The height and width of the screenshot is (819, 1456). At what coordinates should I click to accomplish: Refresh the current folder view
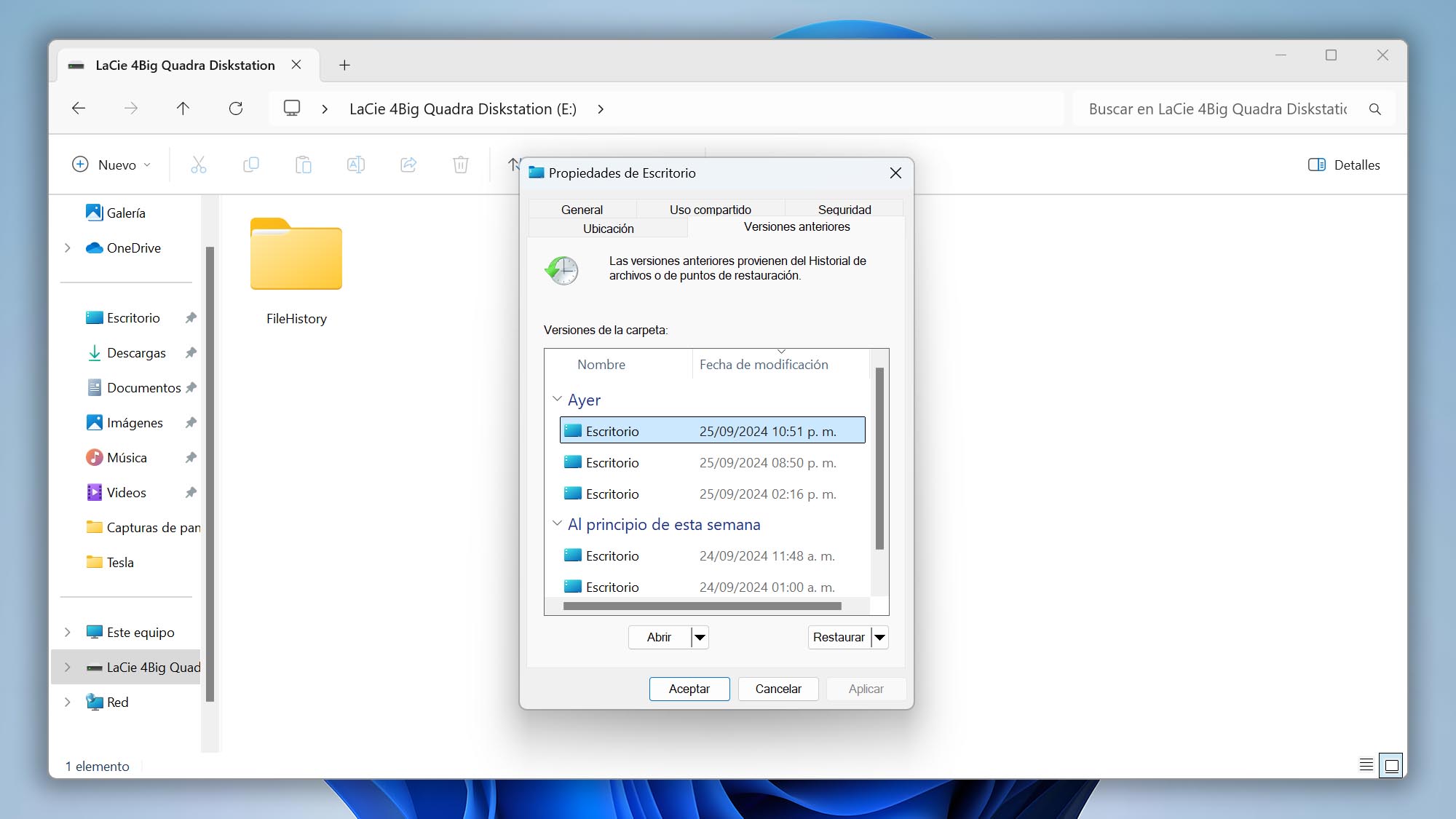click(x=236, y=108)
